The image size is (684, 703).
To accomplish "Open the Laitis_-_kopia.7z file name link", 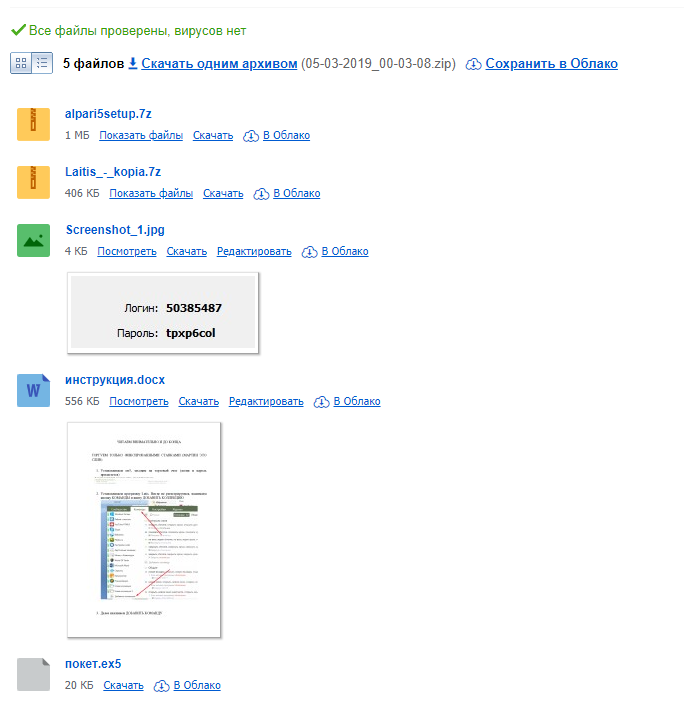I will pos(113,172).
